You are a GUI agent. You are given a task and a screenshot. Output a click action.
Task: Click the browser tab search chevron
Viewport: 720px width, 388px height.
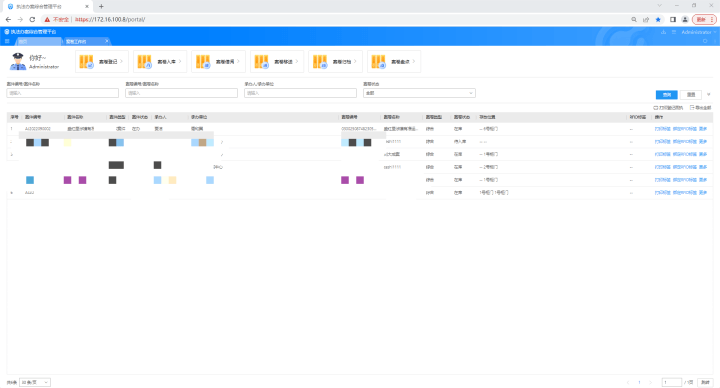659,6
